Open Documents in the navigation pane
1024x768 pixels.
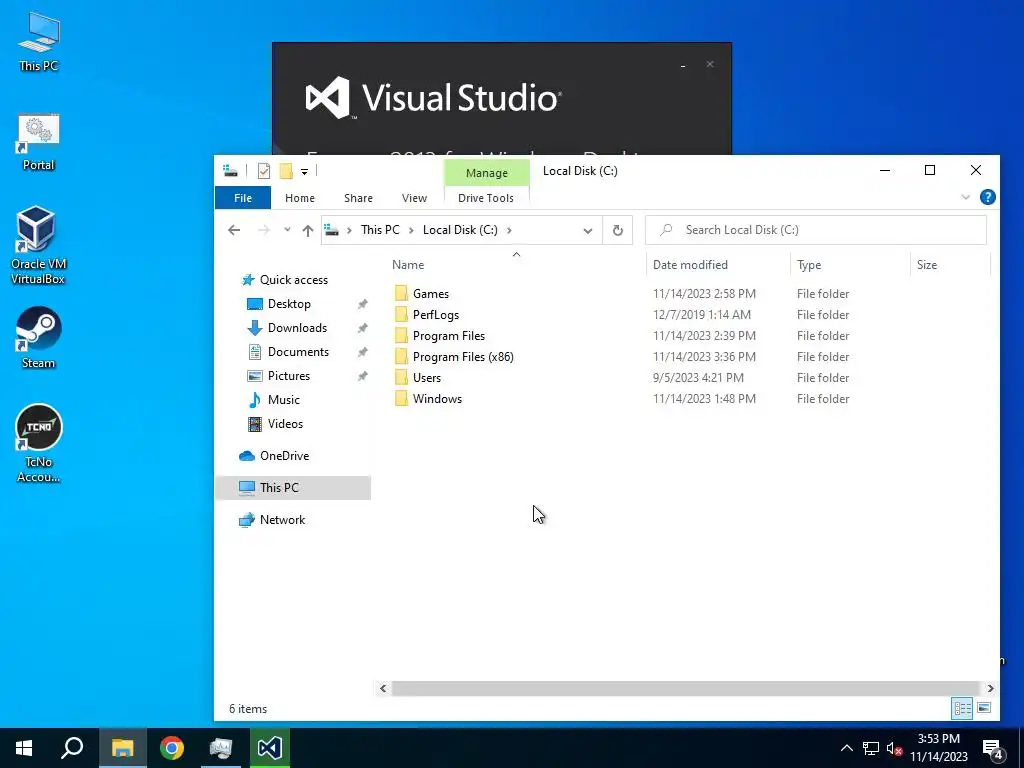(x=298, y=352)
